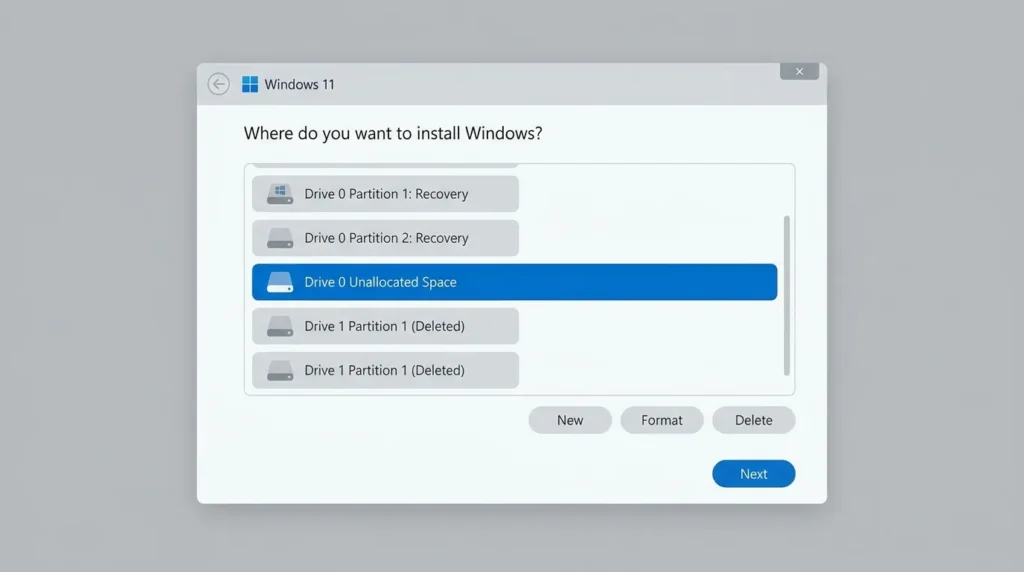Click Next to continue installation

[754, 474]
